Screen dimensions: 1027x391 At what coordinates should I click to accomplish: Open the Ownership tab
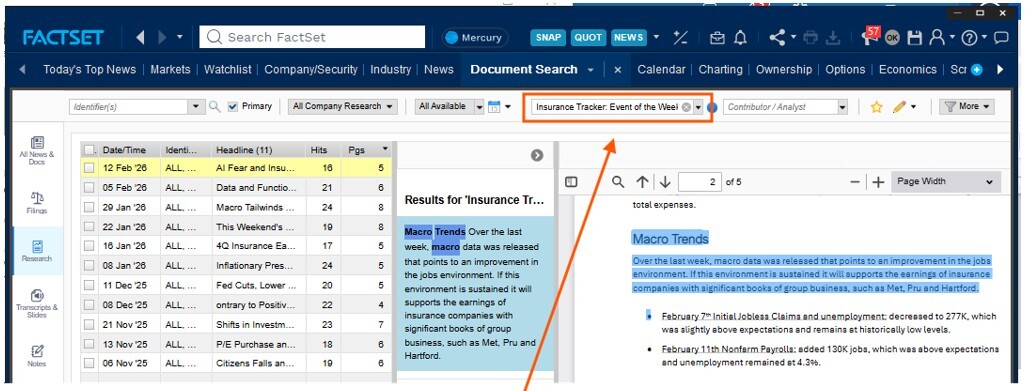[784, 69]
